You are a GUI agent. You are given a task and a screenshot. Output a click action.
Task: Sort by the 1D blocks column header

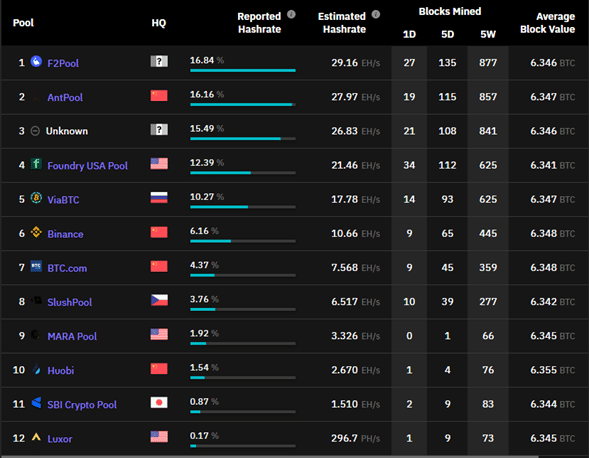409,35
